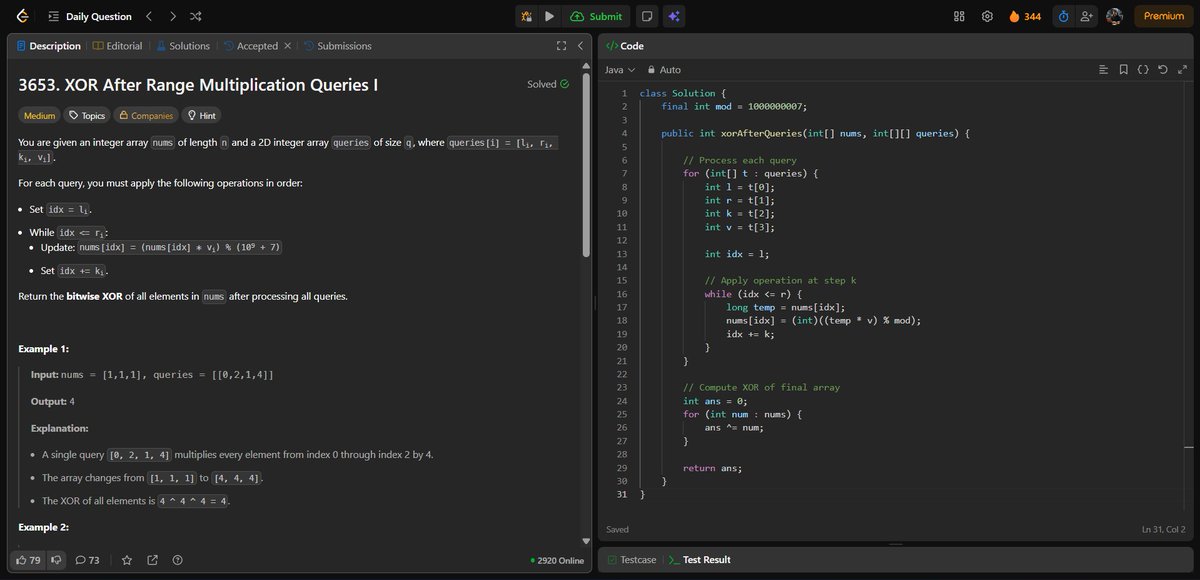Click the 2920 Online indicator
The width and height of the screenshot is (1200, 580).
coord(557,561)
